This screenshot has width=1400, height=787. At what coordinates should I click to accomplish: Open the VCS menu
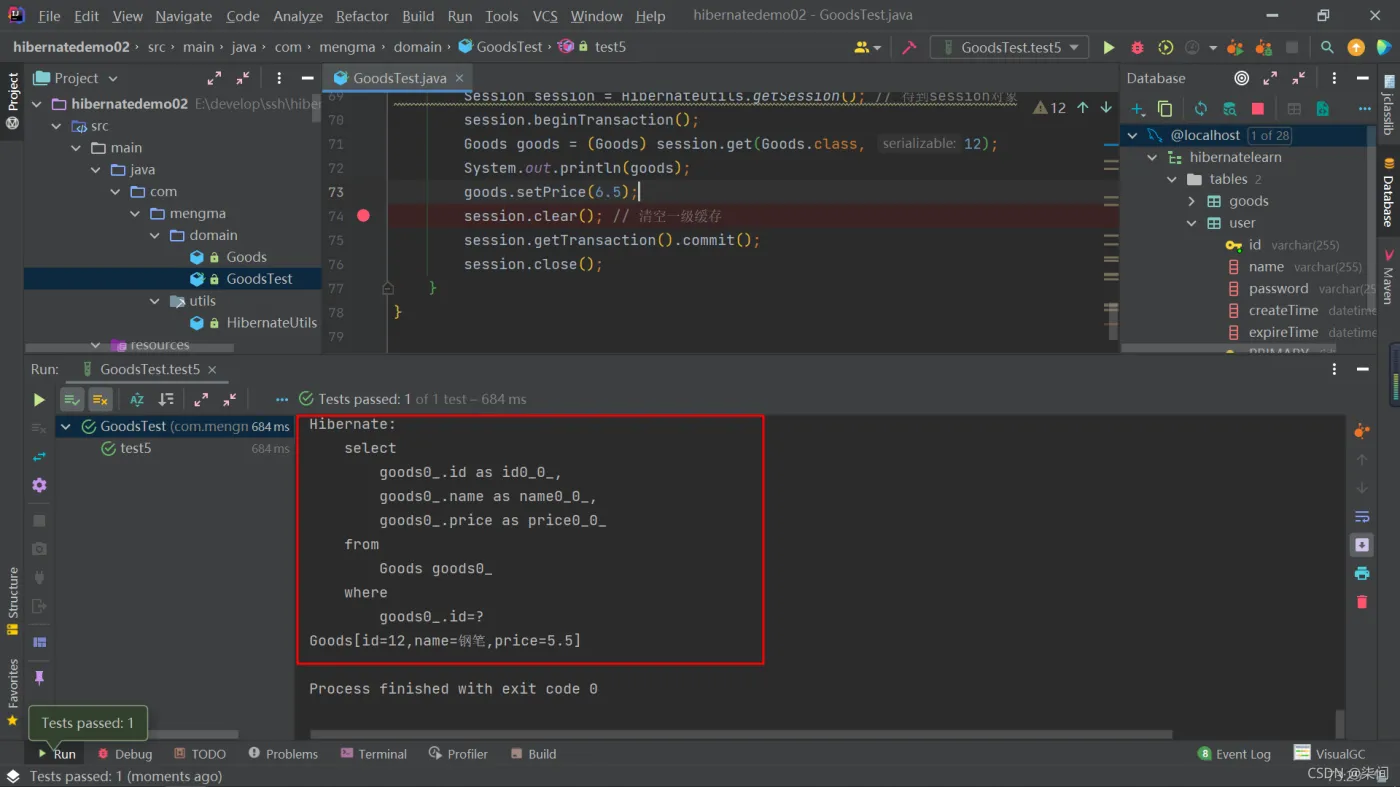coord(545,16)
